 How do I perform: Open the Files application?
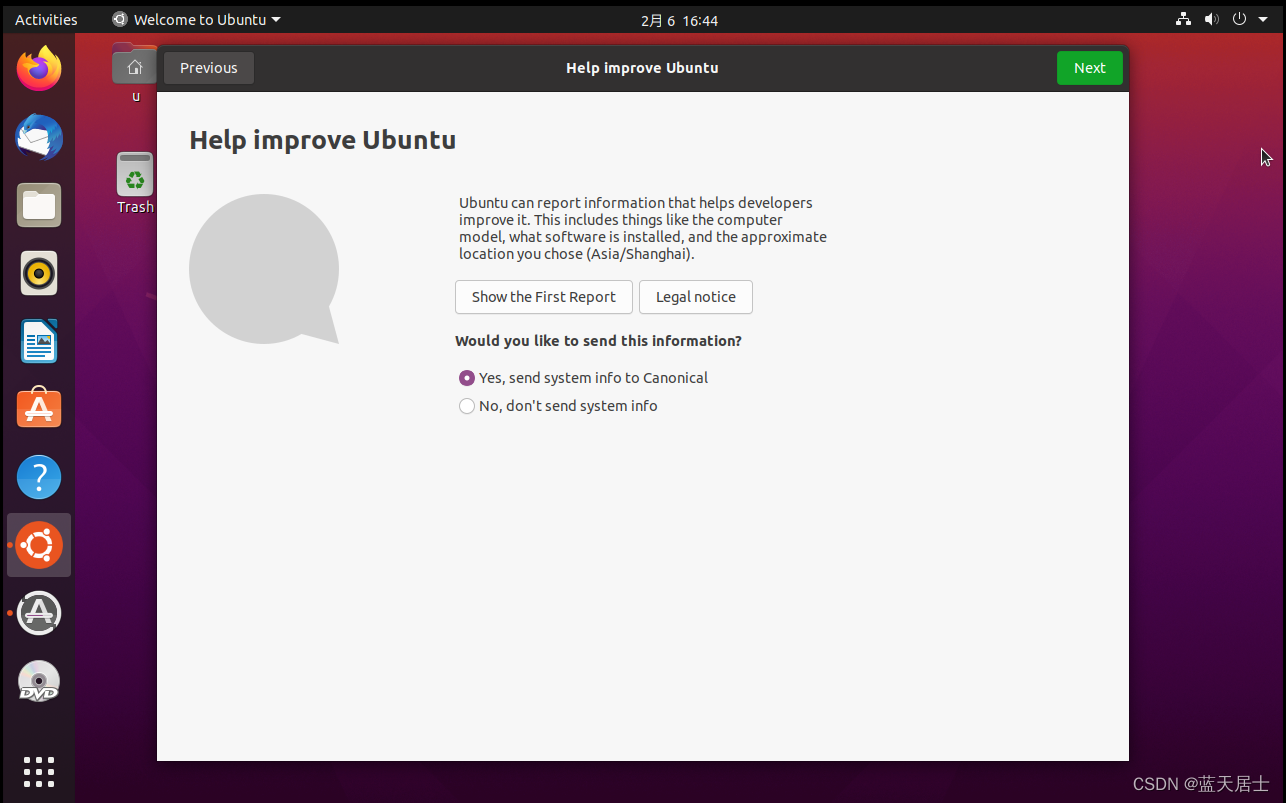click(x=38, y=205)
